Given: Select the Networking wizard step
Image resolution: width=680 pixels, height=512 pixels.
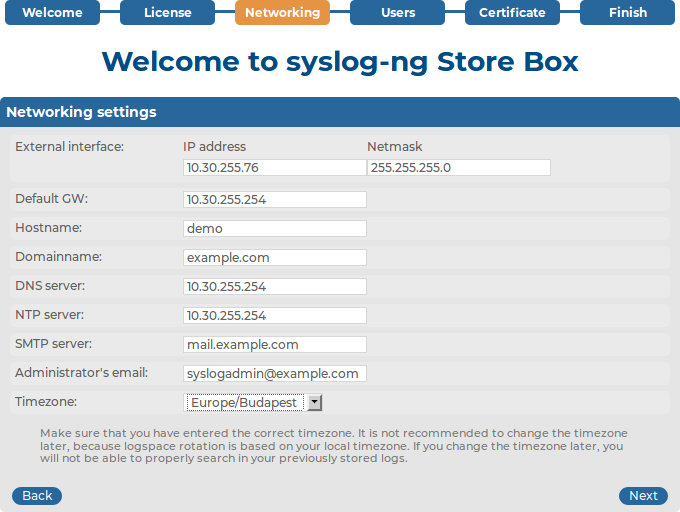Looking at the screenshot, I should click(282, 12).
